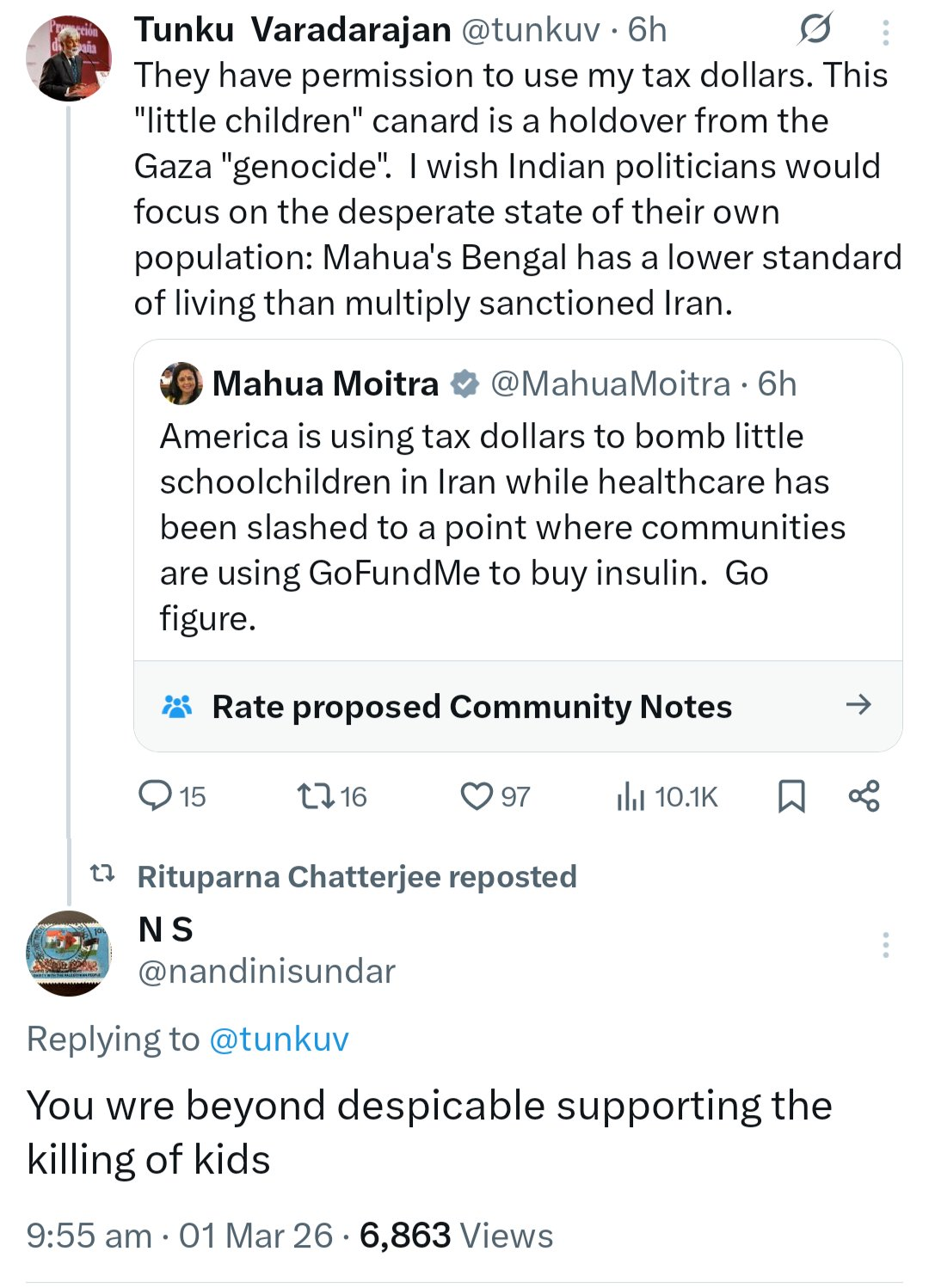The height and width of the screenshot is (1288, 929).
Task: View analytics icon showing 10.1K views
Action: tap(631, 797)
